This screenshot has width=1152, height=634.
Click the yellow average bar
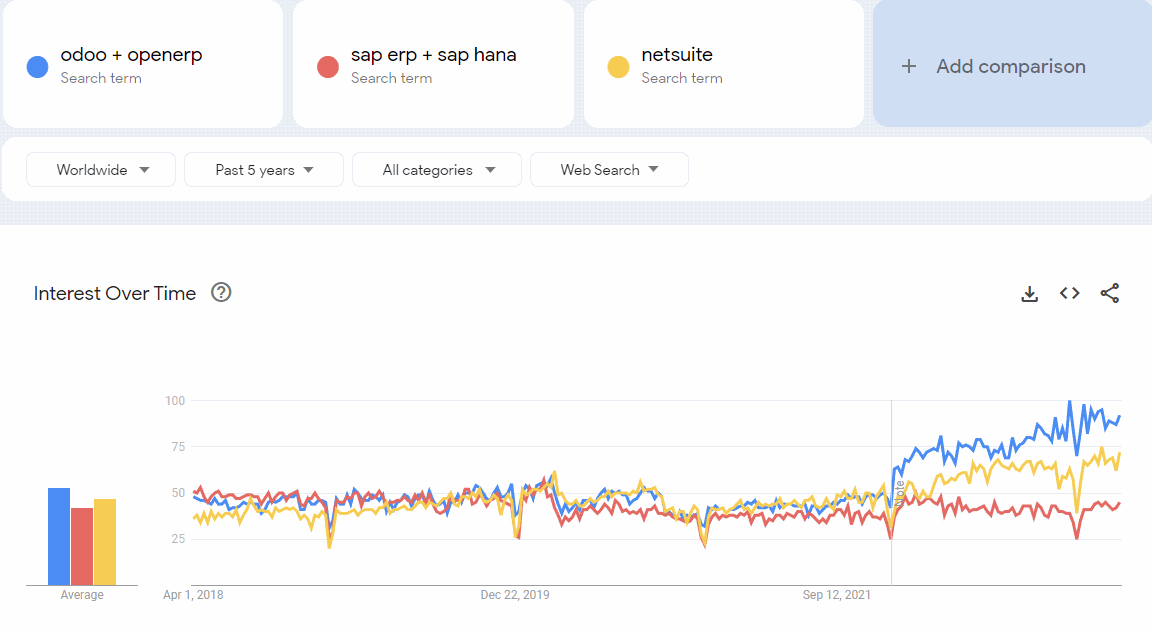point(105,542)
